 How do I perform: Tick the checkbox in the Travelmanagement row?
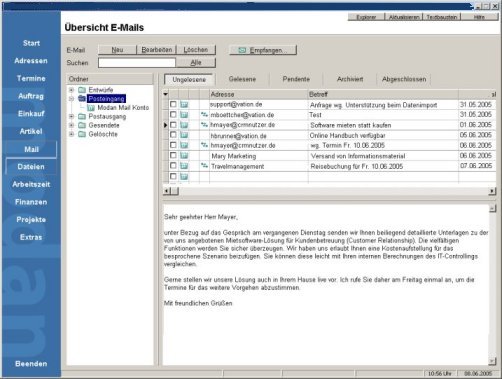pos(173,166)
